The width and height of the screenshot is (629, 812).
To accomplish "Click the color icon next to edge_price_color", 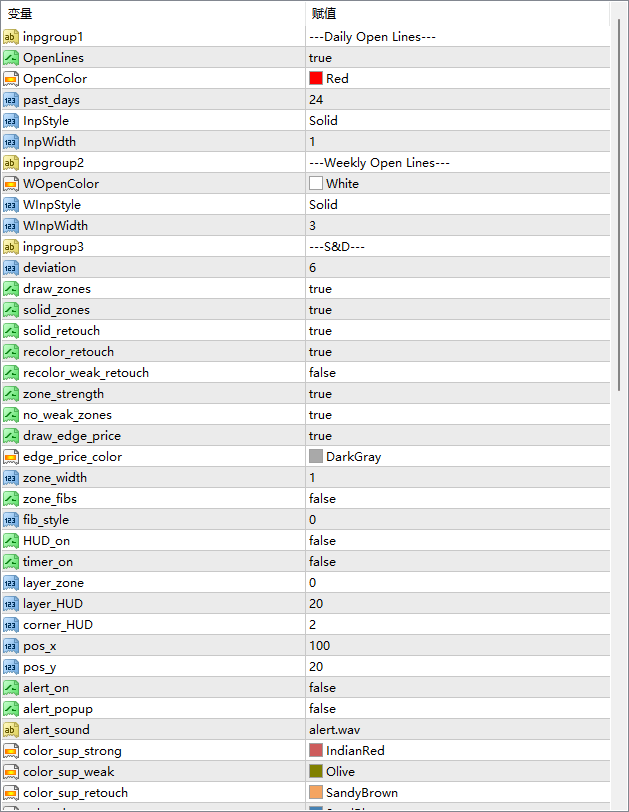I will (11, 457).
